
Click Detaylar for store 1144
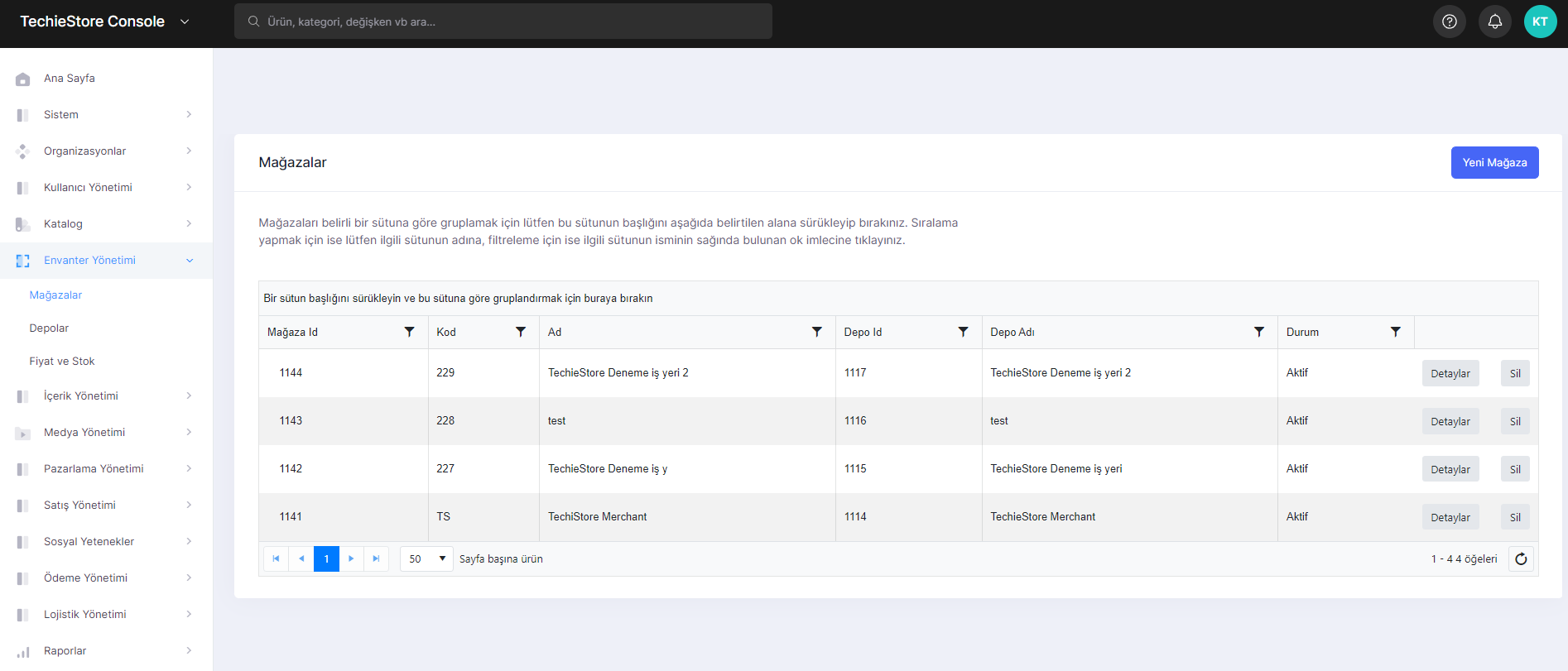point(1450,374)
